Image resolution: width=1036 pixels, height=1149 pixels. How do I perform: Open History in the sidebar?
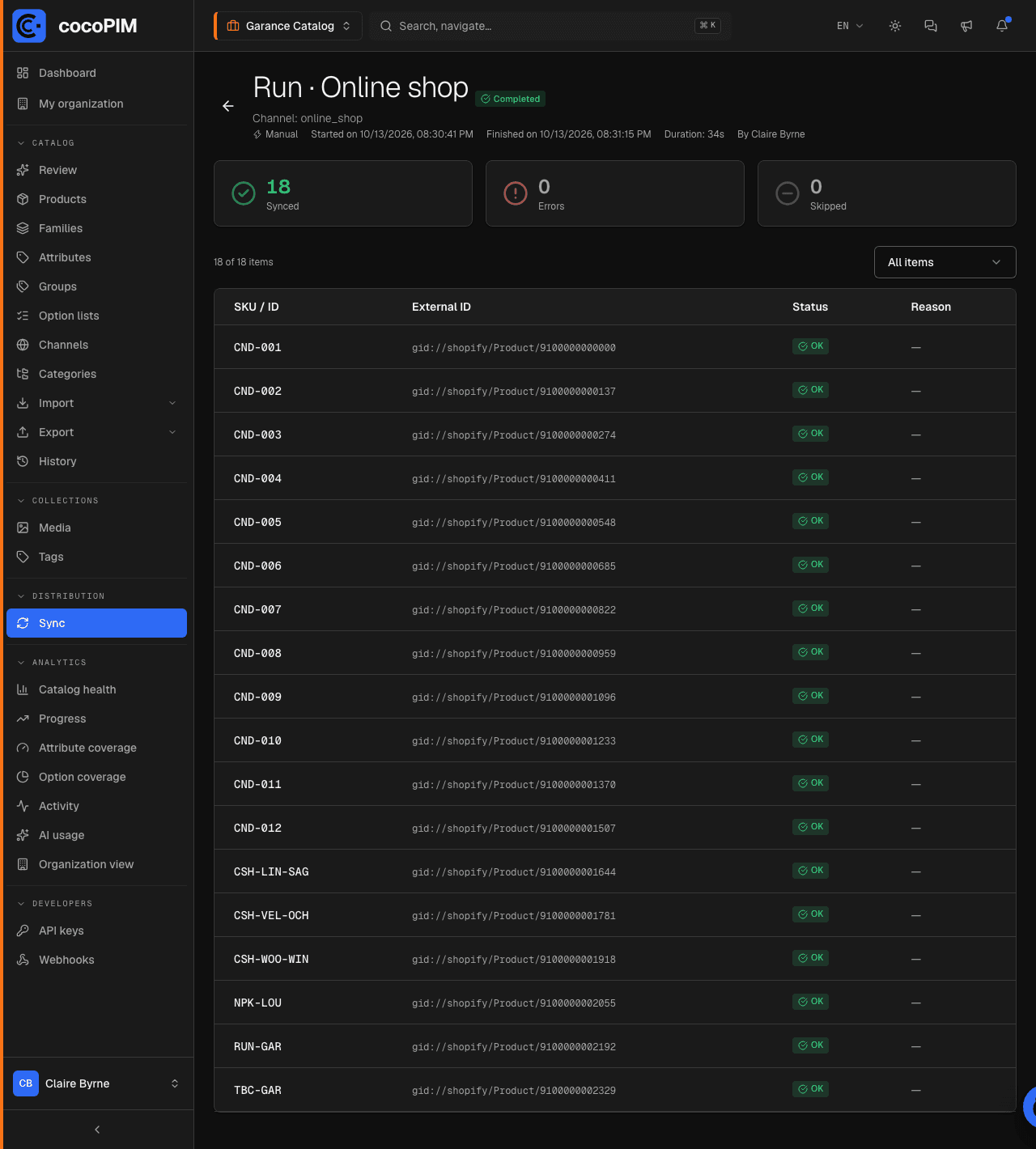click(x=96, y=461)
